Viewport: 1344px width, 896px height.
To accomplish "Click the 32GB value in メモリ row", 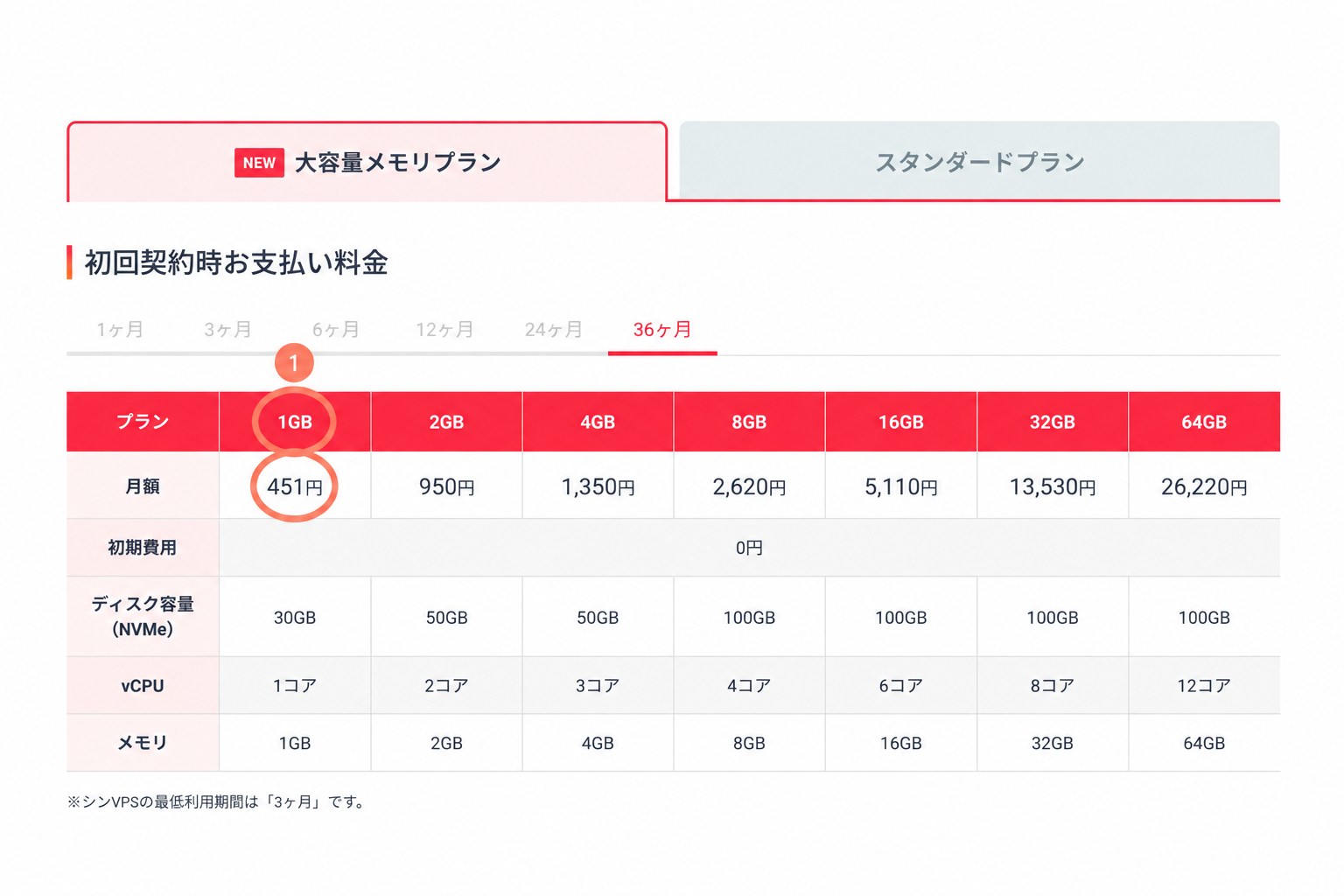I will pyautogui.click(x=1053, y=744).
